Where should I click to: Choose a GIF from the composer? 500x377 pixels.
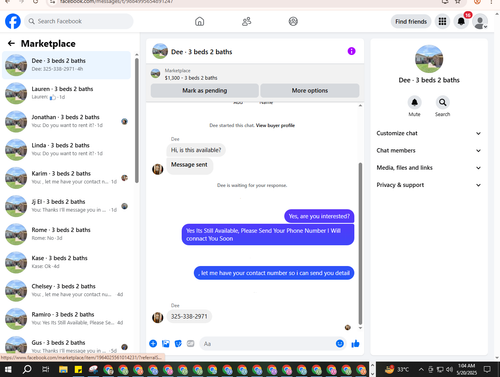(190, 344)
